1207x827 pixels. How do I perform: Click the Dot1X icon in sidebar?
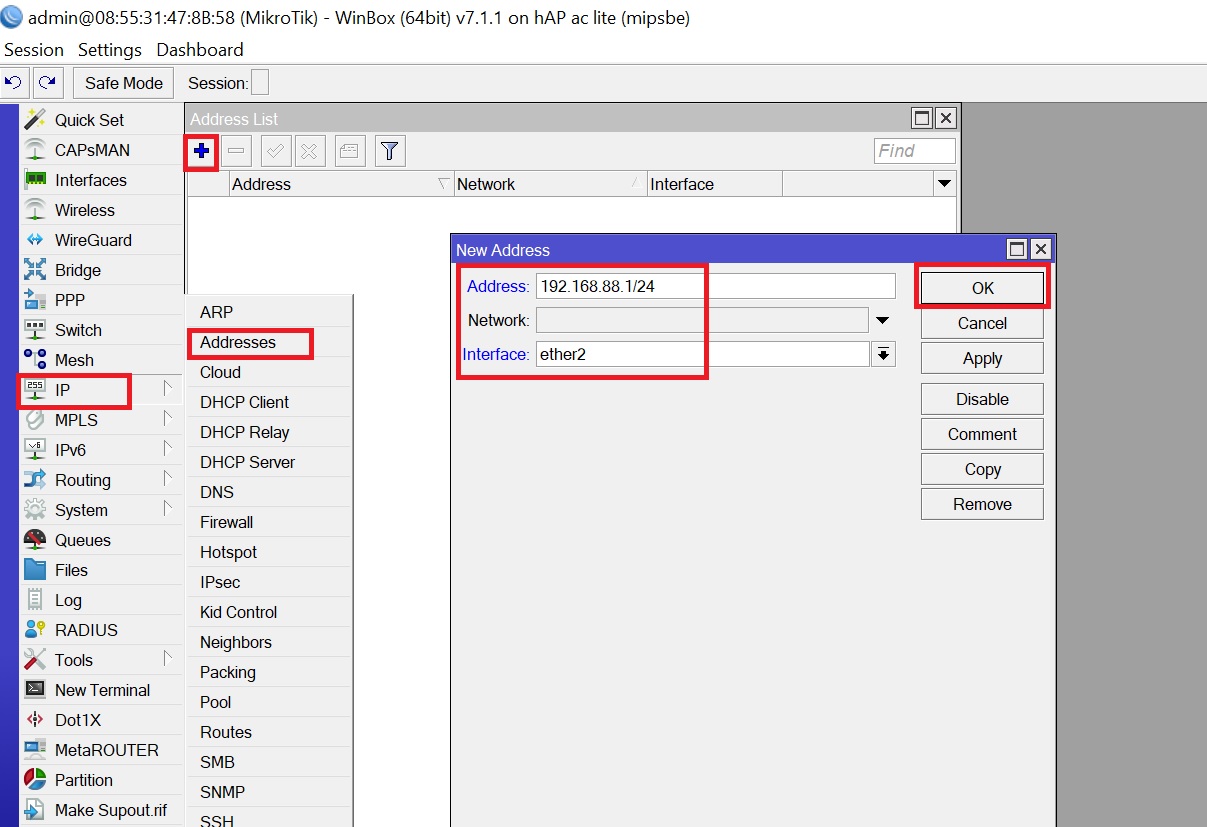pyautogui.click(x=36, y=719)
